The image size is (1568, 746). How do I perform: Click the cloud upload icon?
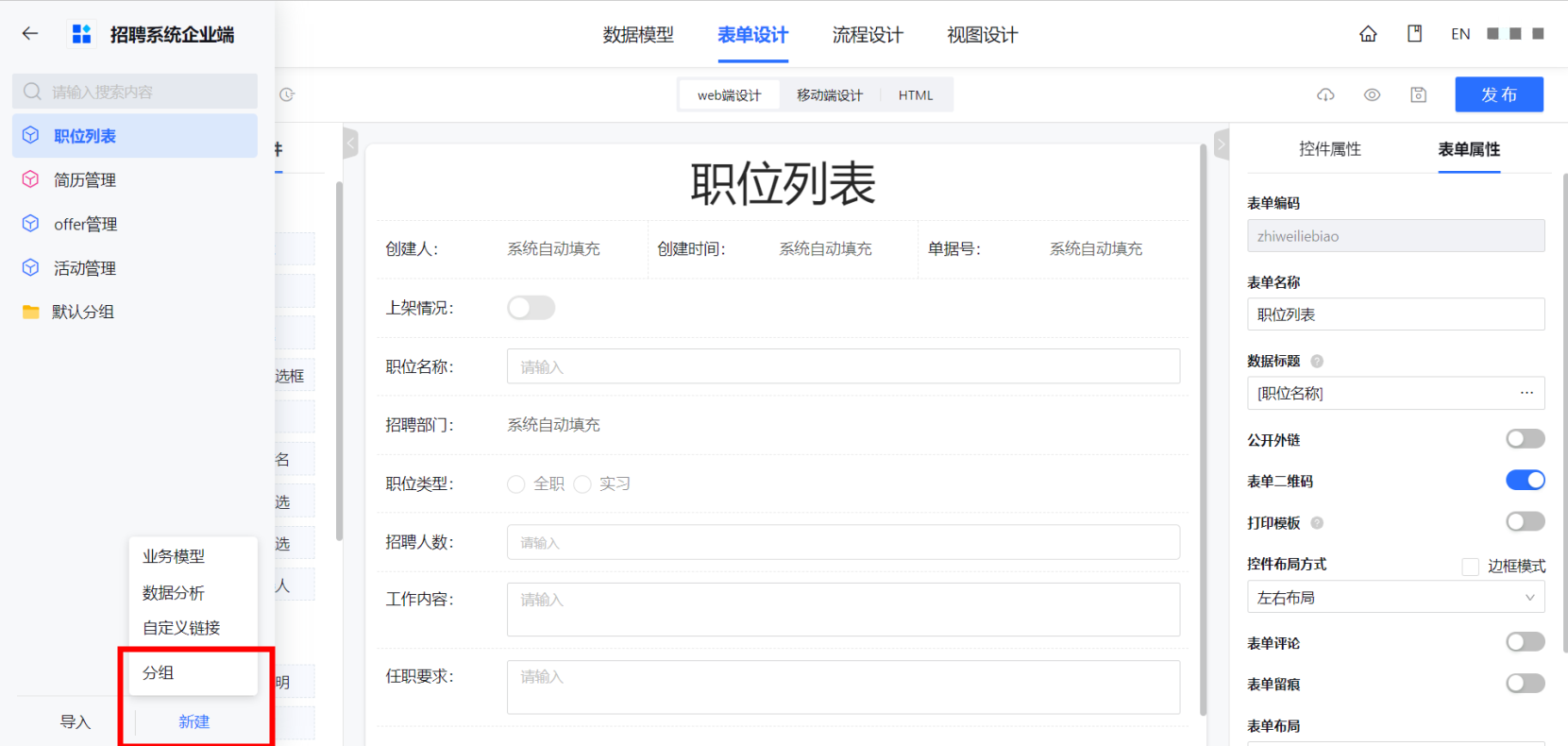click(1325, 94)
